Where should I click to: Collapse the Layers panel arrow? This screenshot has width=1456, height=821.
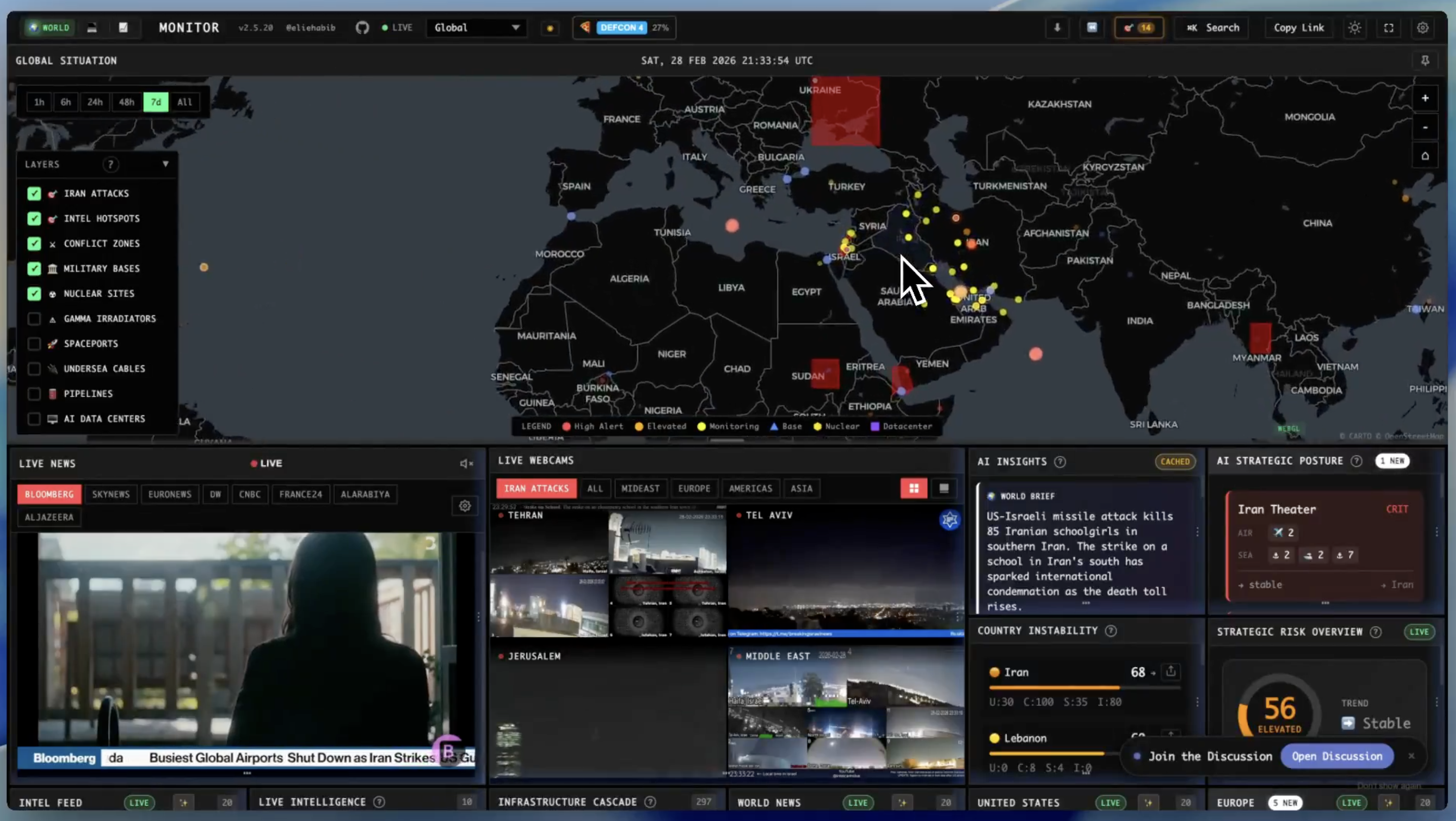(166, 164)
